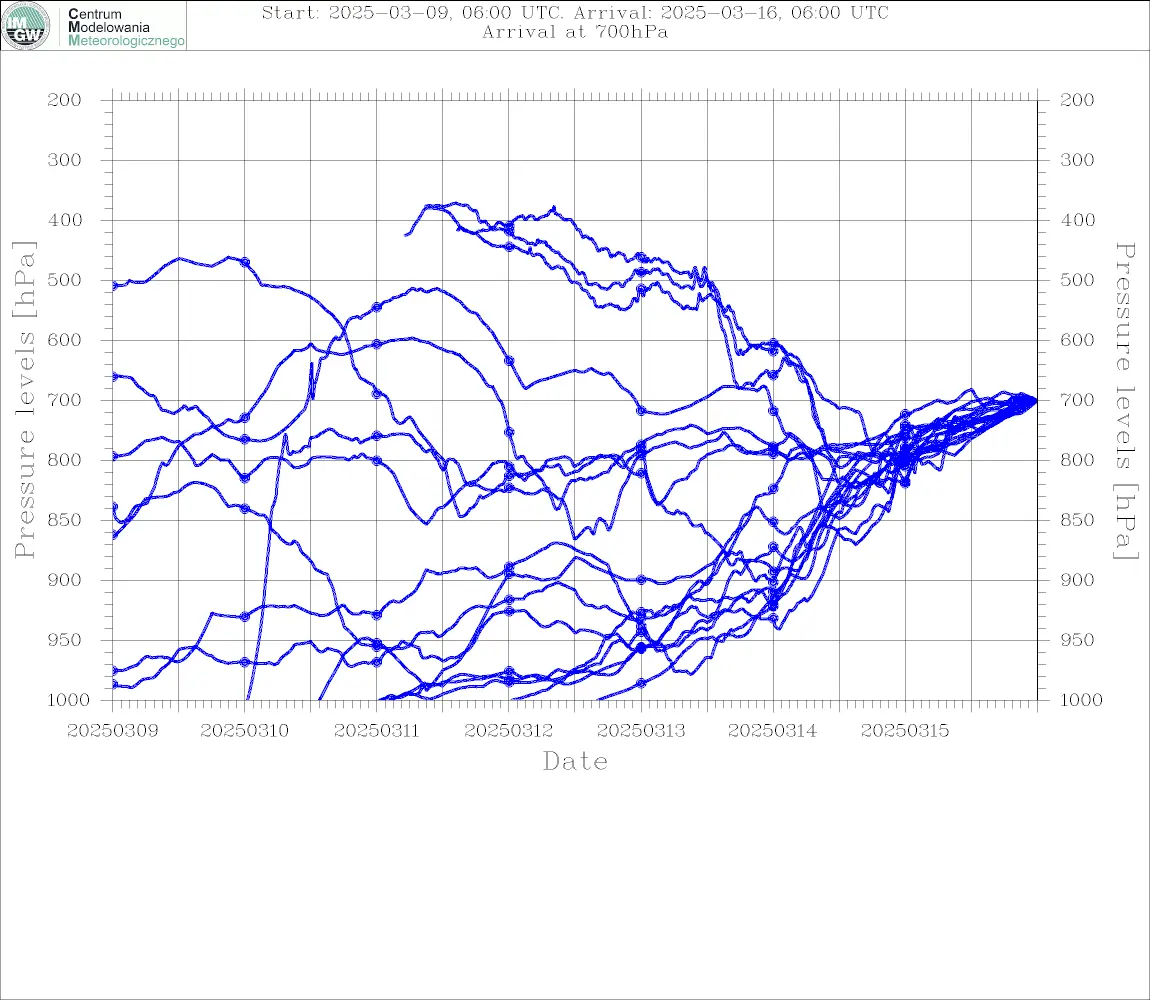Click the 20250315 date label
Image resolution: width=1150 pixels, height=1000 pixels.
904,731
